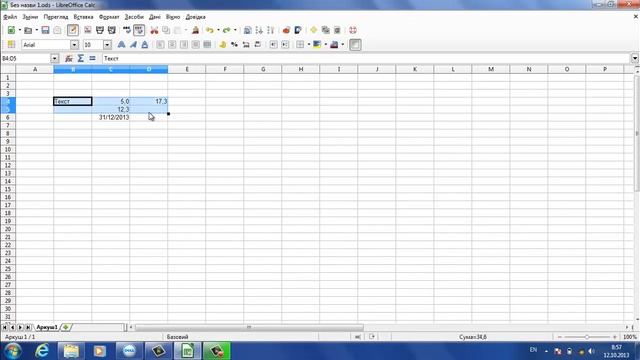Align cell contents right
640x360 pixels.
[x=184, y=44]
